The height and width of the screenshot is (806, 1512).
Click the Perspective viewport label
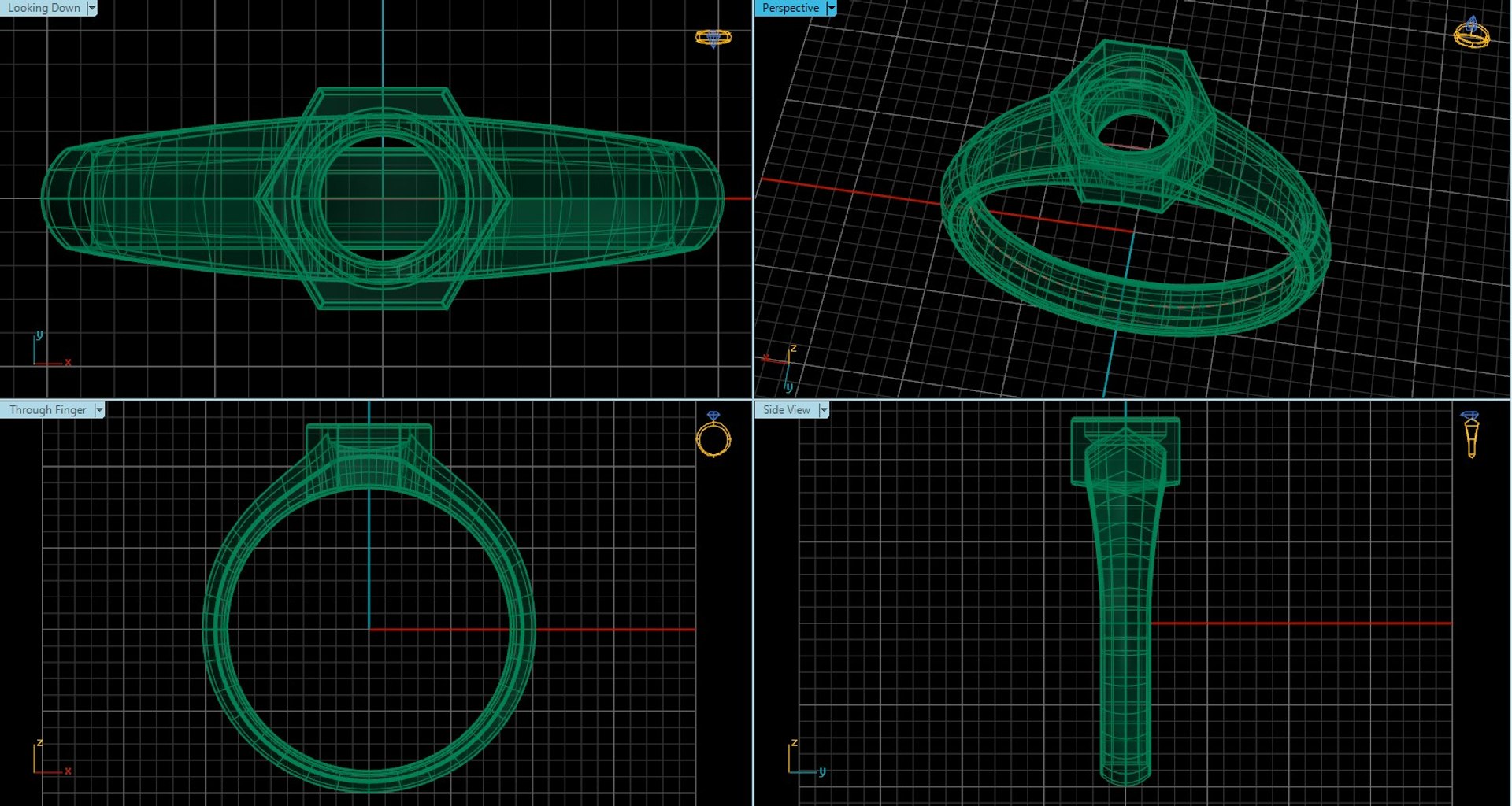coord(790,8)
